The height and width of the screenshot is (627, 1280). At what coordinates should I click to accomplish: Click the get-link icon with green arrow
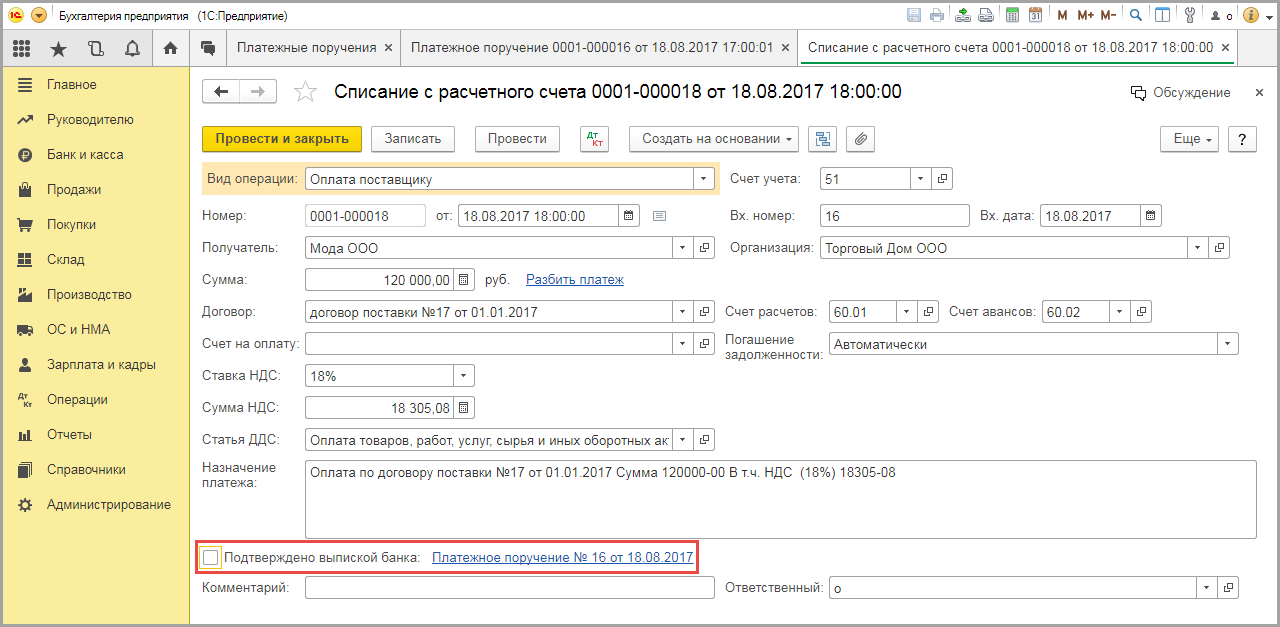[x=963, y=15]
